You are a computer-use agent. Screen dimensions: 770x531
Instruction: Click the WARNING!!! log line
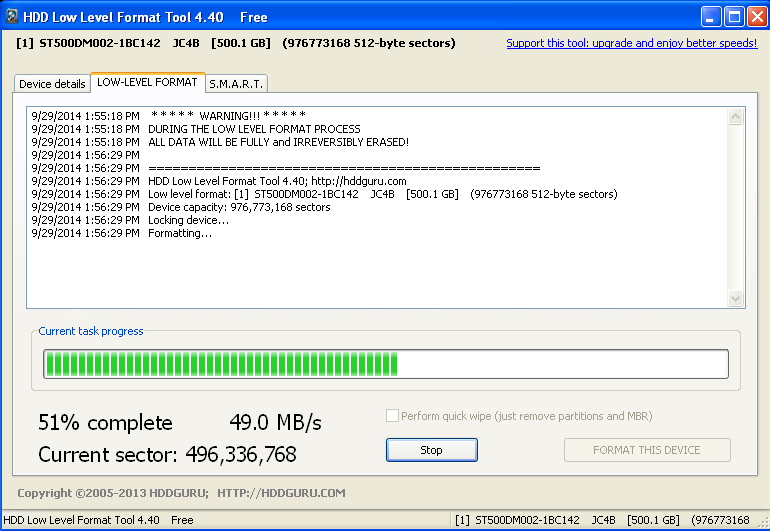pyautogui.click(x=169, y=116)
